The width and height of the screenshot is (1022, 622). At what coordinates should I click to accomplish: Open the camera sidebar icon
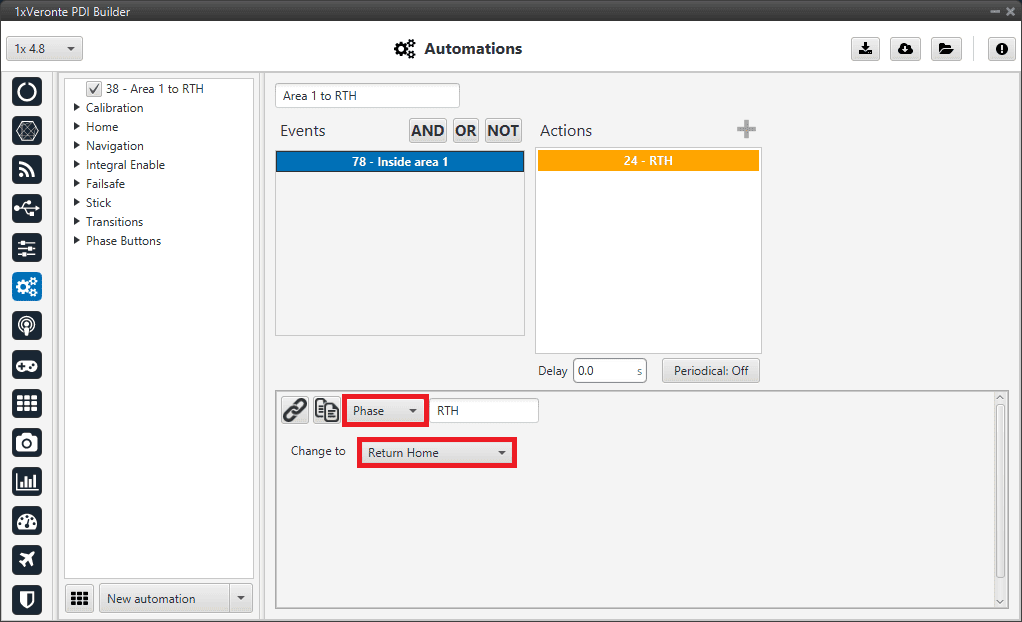click(x=27, y=442)
